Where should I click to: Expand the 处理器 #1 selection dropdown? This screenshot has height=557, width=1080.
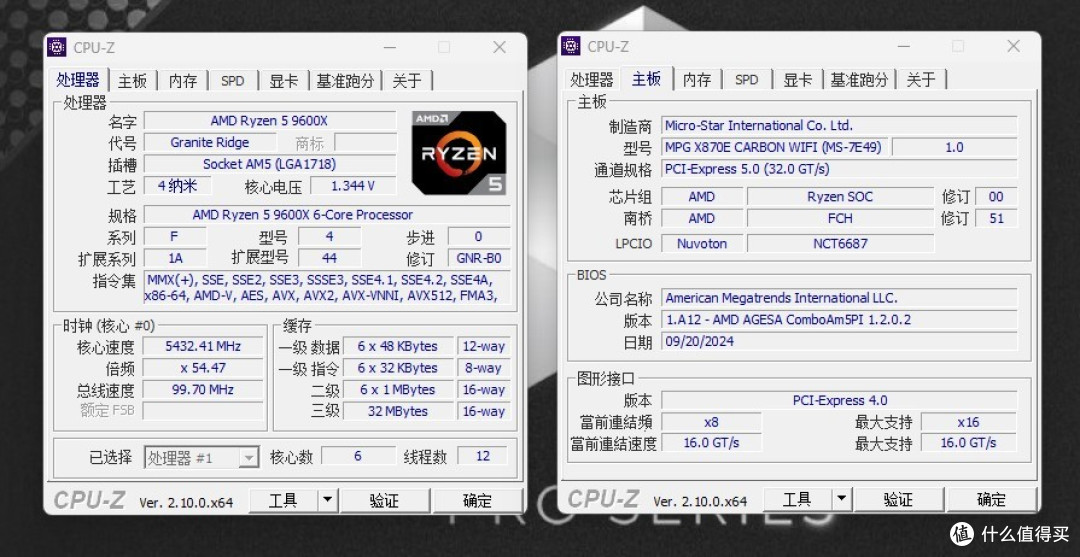(248, 458)
